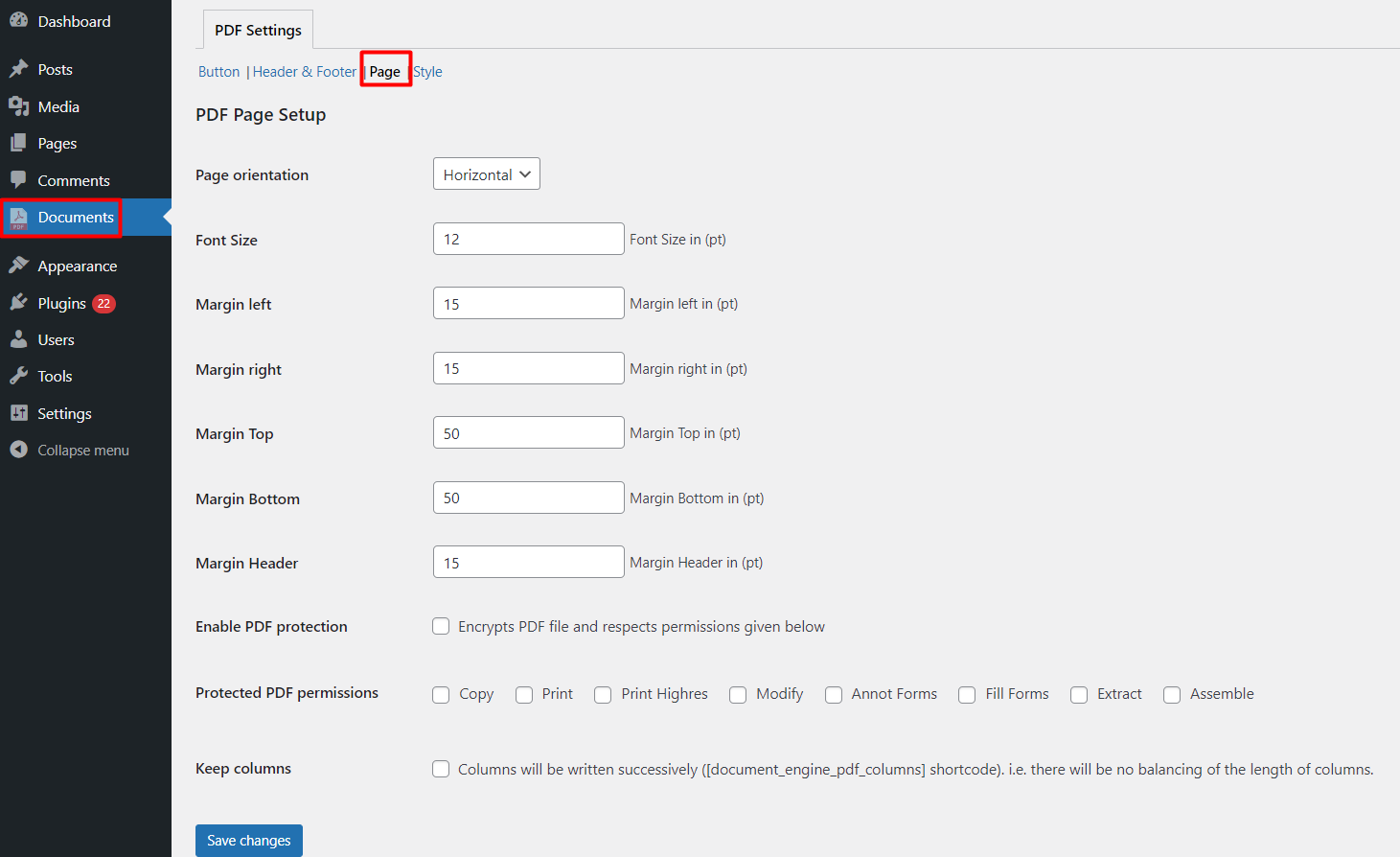1400x857 pixels.
Task: Open the Header & Footer section link
Action: [x=304, y=72]
